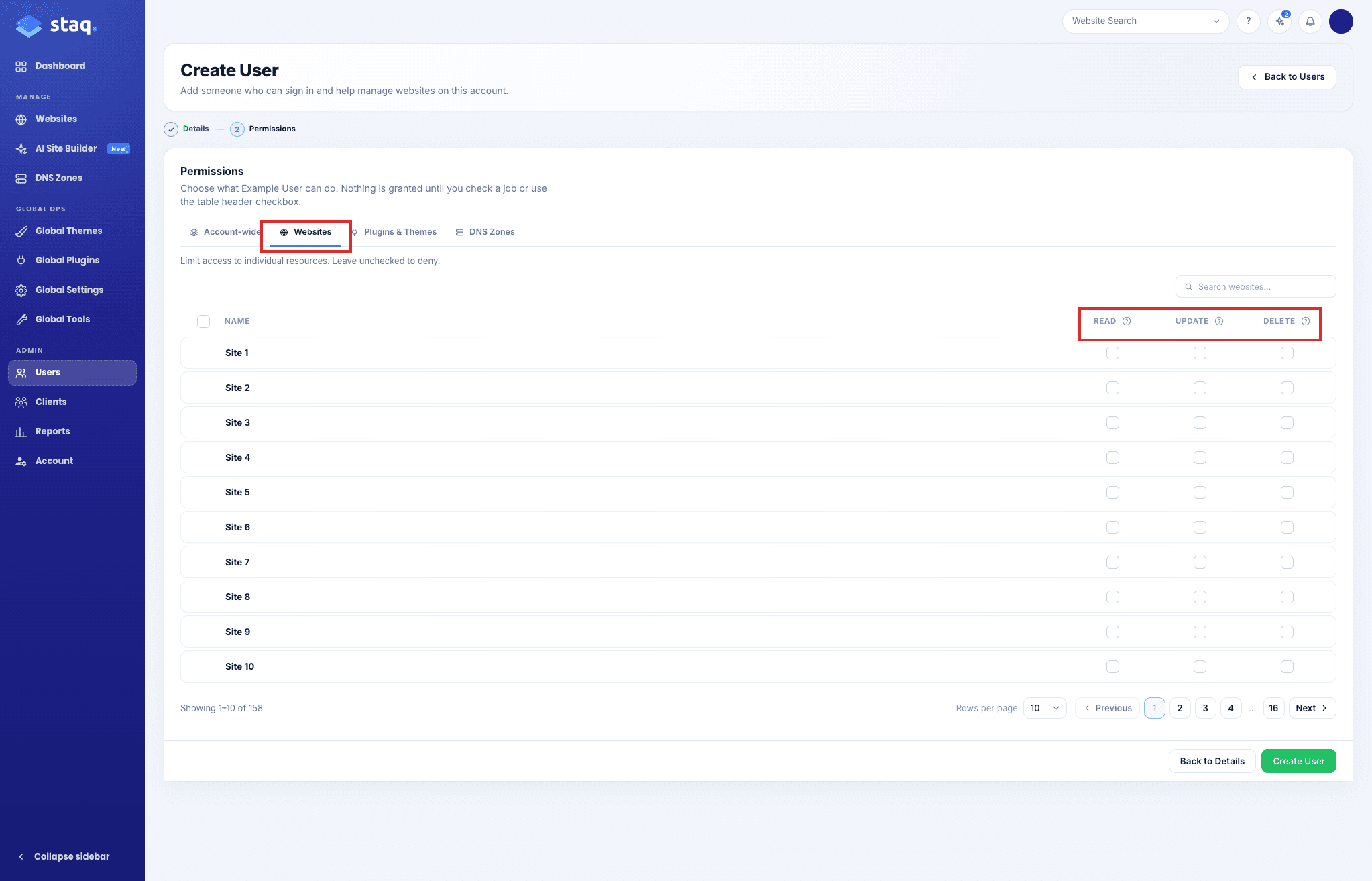Select the Websites permissions tab
Image resolution: width=1372 pixels, height=881 pixels.
pos(305,232)
